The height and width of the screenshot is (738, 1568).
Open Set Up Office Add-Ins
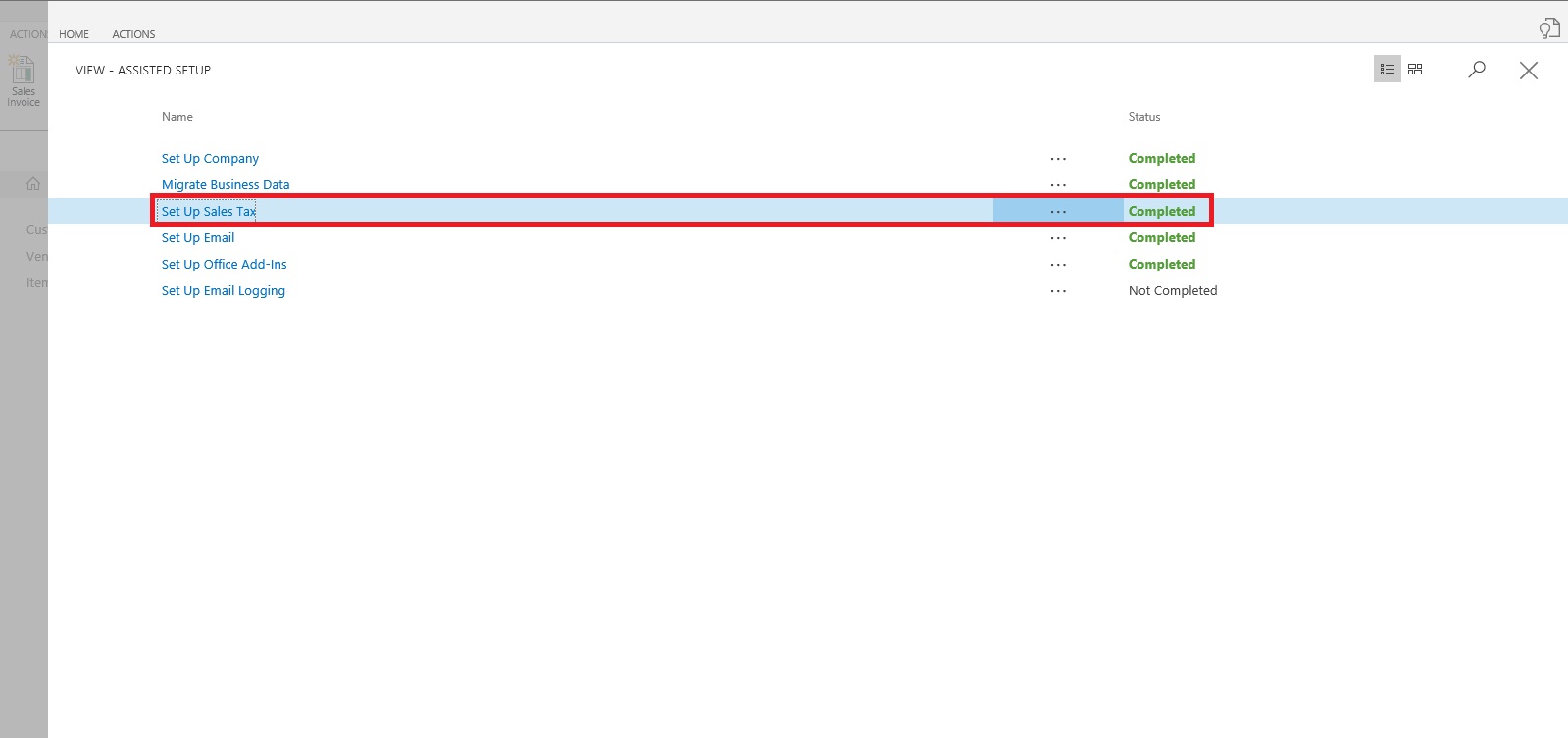(224, 265)
